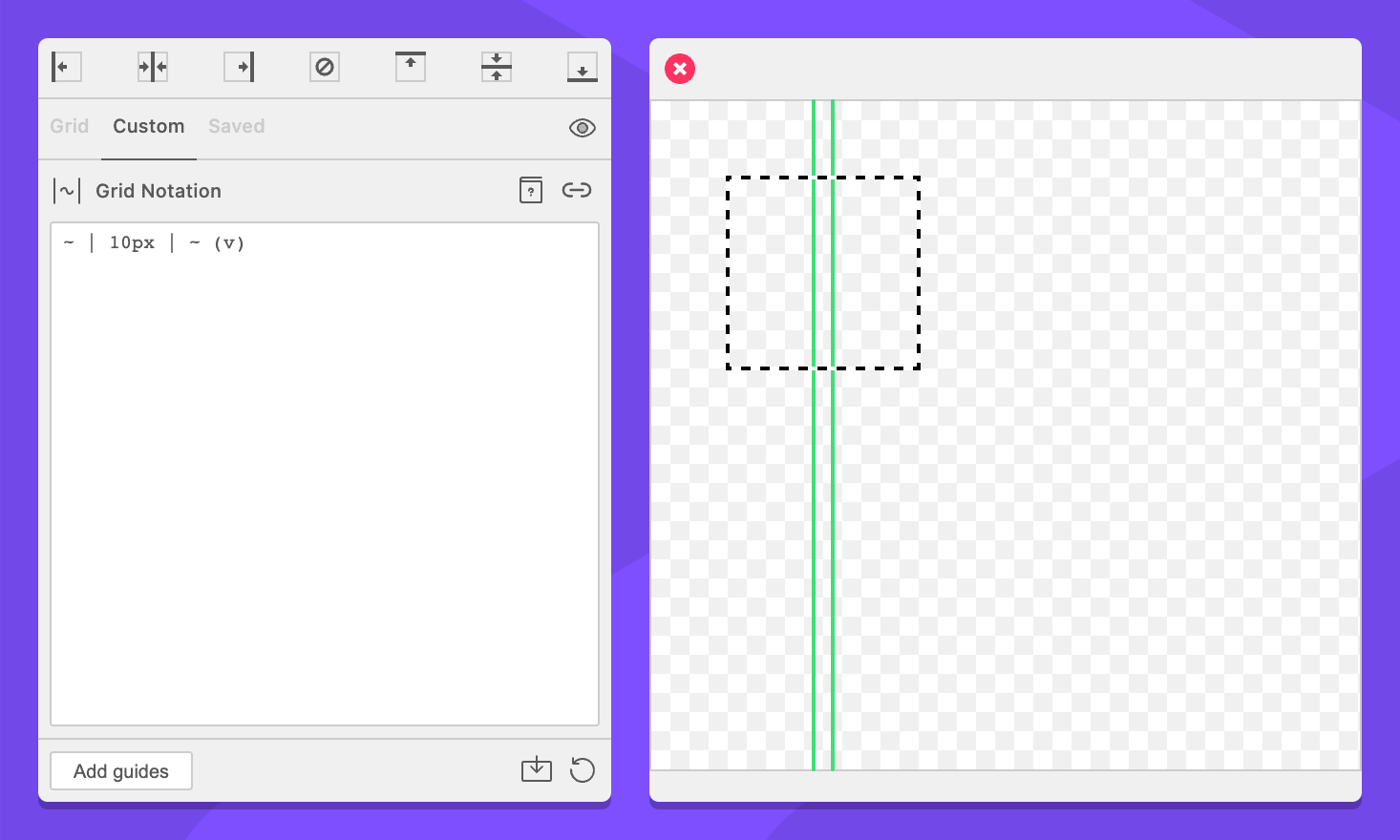Viewport: 1400px width, 840px height.
Task: Select the Custom tab
Action: tap(148, 126)
